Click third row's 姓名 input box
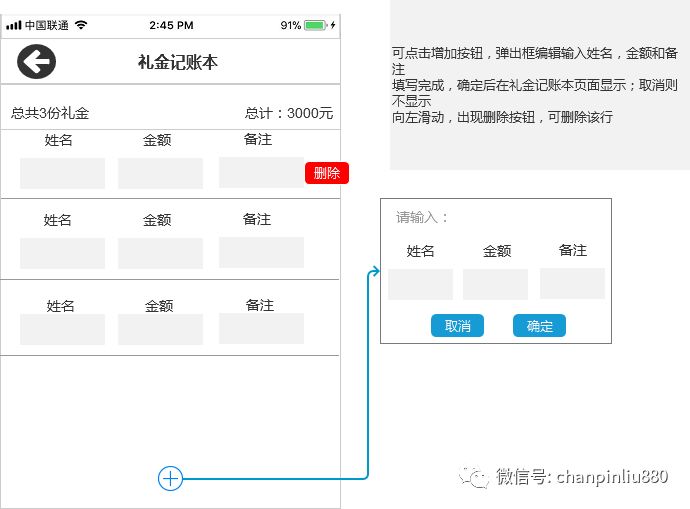This screenshot has height=509, width=690. [x=62, y=330]
